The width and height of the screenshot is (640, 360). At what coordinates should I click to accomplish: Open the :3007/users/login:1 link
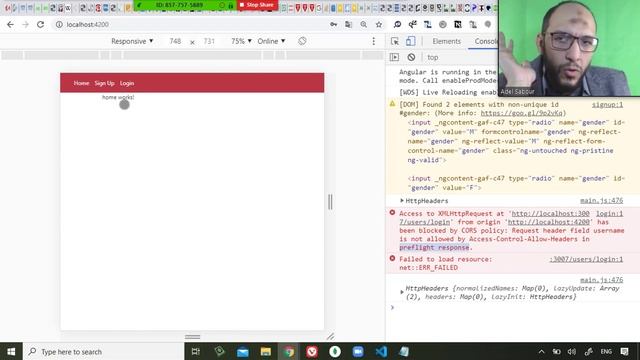(586, 259)
